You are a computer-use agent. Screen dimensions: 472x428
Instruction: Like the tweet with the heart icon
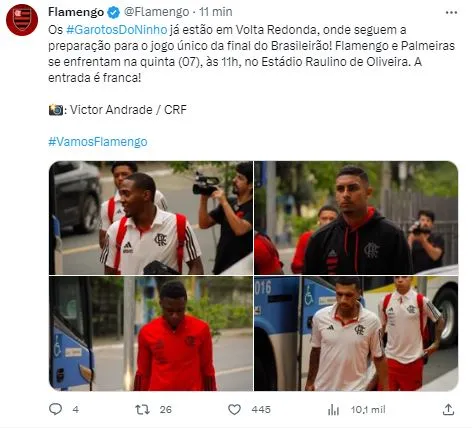234,409
